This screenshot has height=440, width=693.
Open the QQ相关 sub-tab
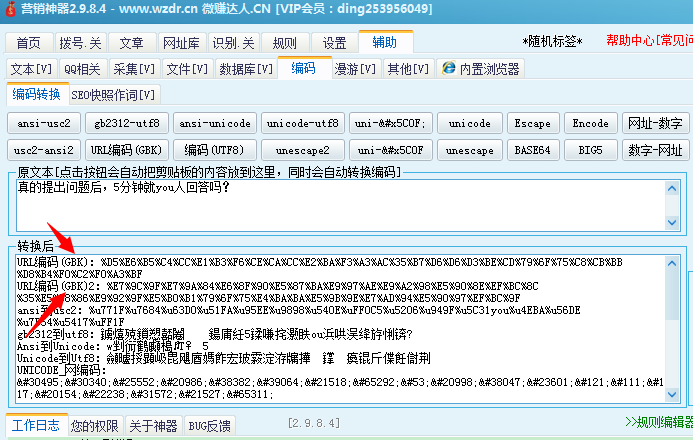tap(83, 69)
